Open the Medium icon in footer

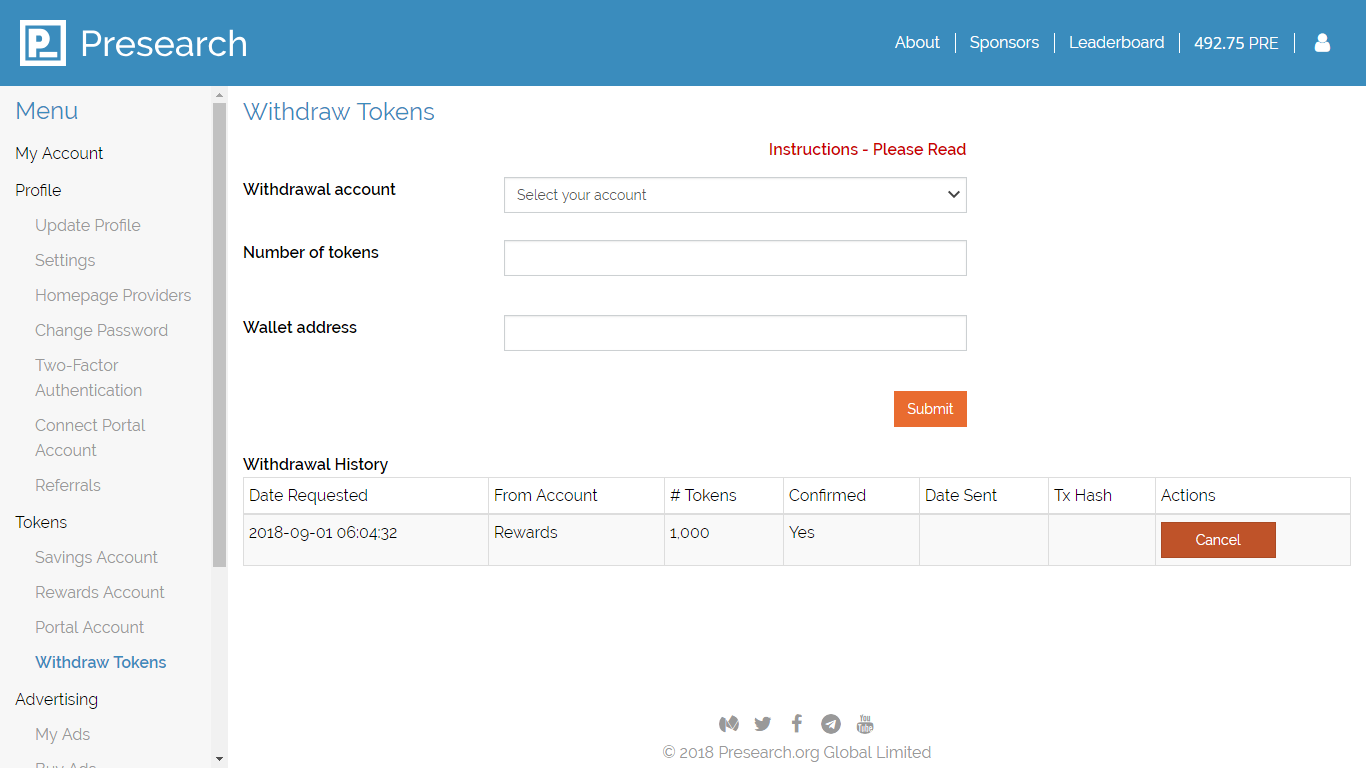pyautogui.click(x=729, y=724)
